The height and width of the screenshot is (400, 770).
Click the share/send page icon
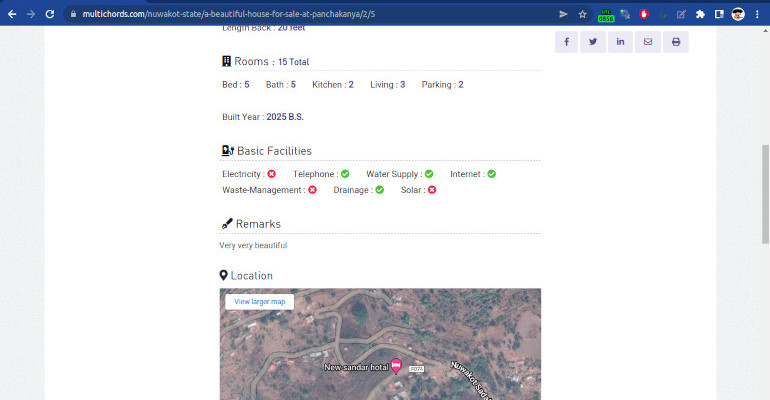[x=563, y=14]
